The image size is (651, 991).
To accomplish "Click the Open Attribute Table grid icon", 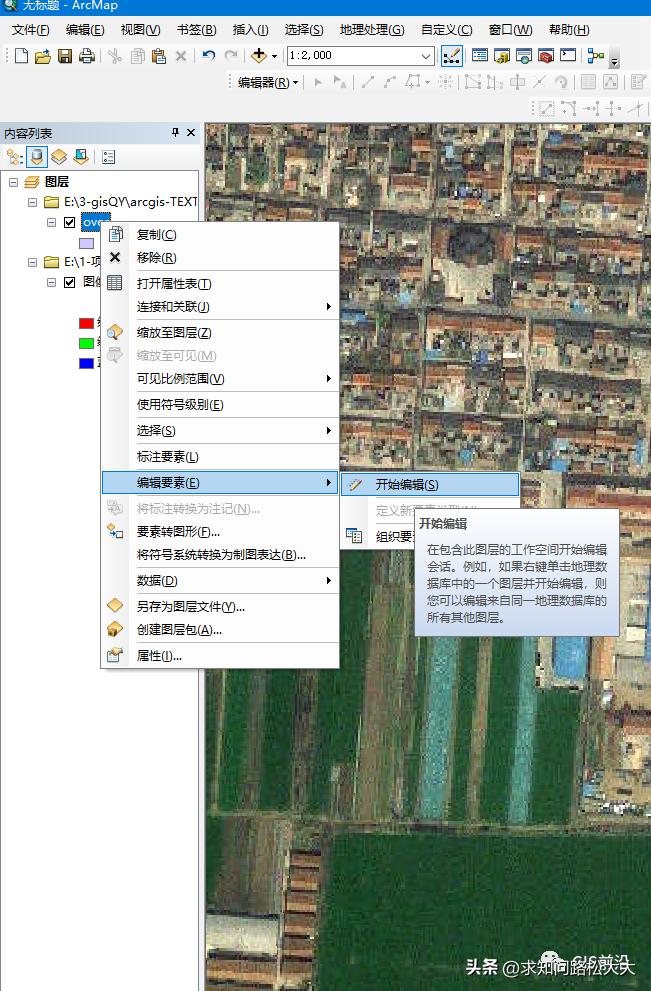I will click(x=114, y=283).
